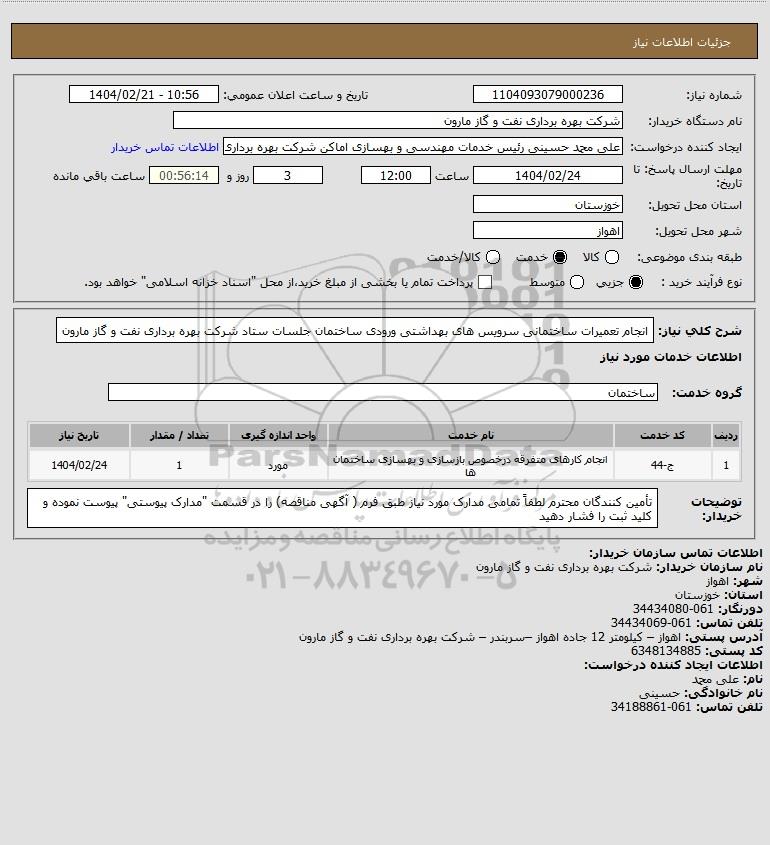Click the delivery city field اهواز
Screen dimensions: 770x845
547,231
